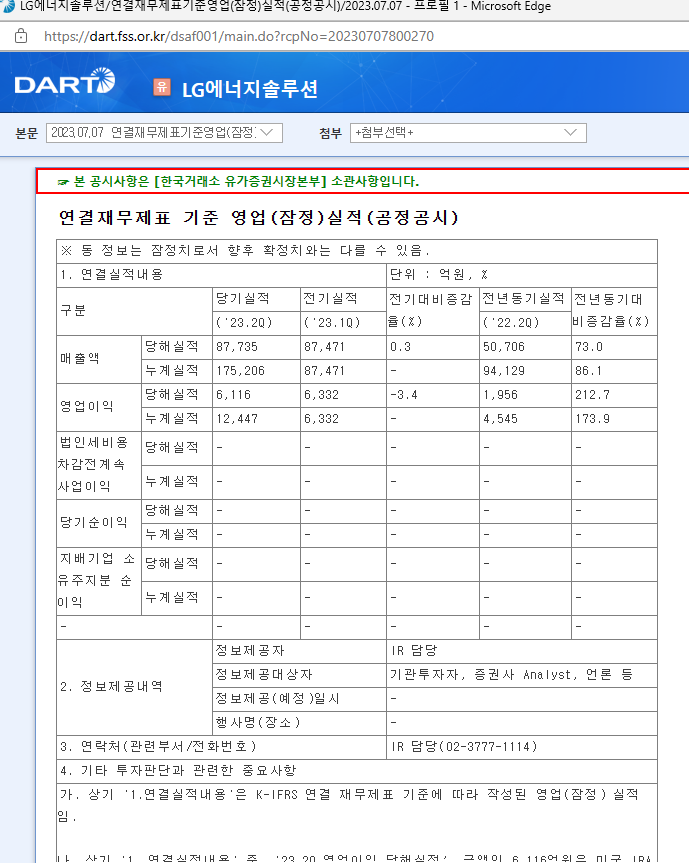Click the 당기순이익 row label
Image resolution: width=689 pixels, height=863 pixels.
click(x=94, y=522)
